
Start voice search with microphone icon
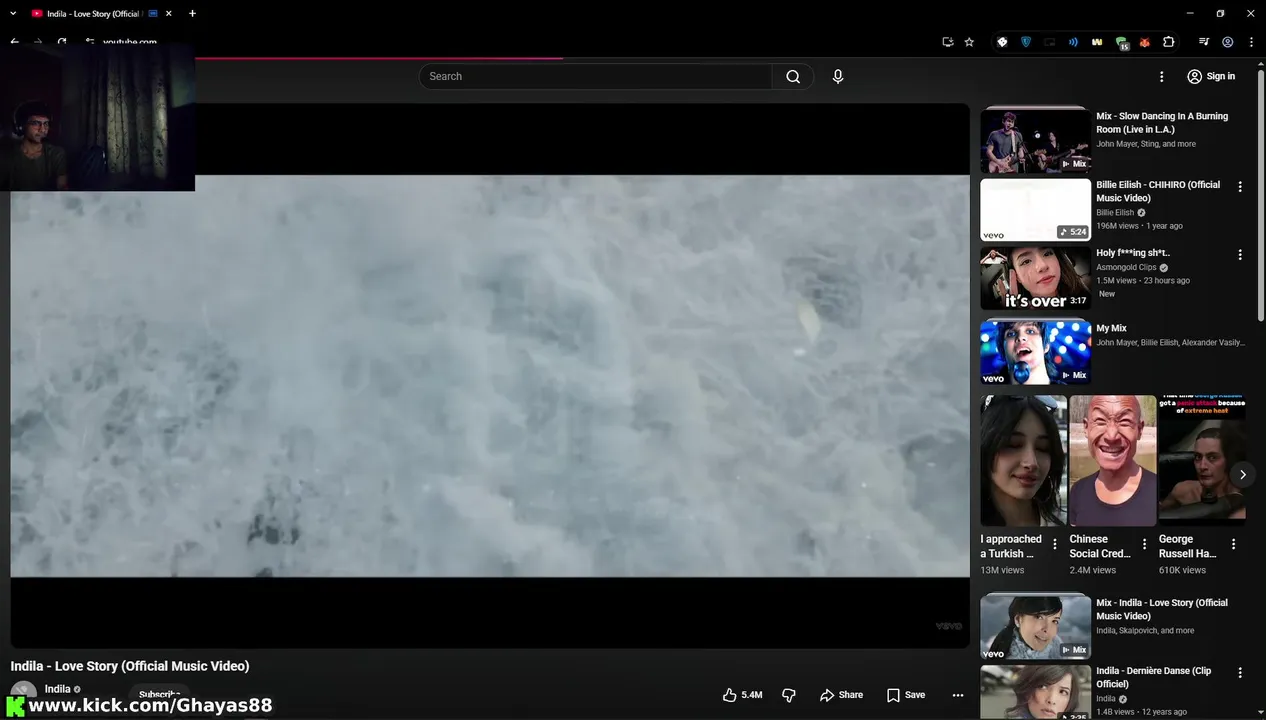pyautogui.click(x=838, y=76)
